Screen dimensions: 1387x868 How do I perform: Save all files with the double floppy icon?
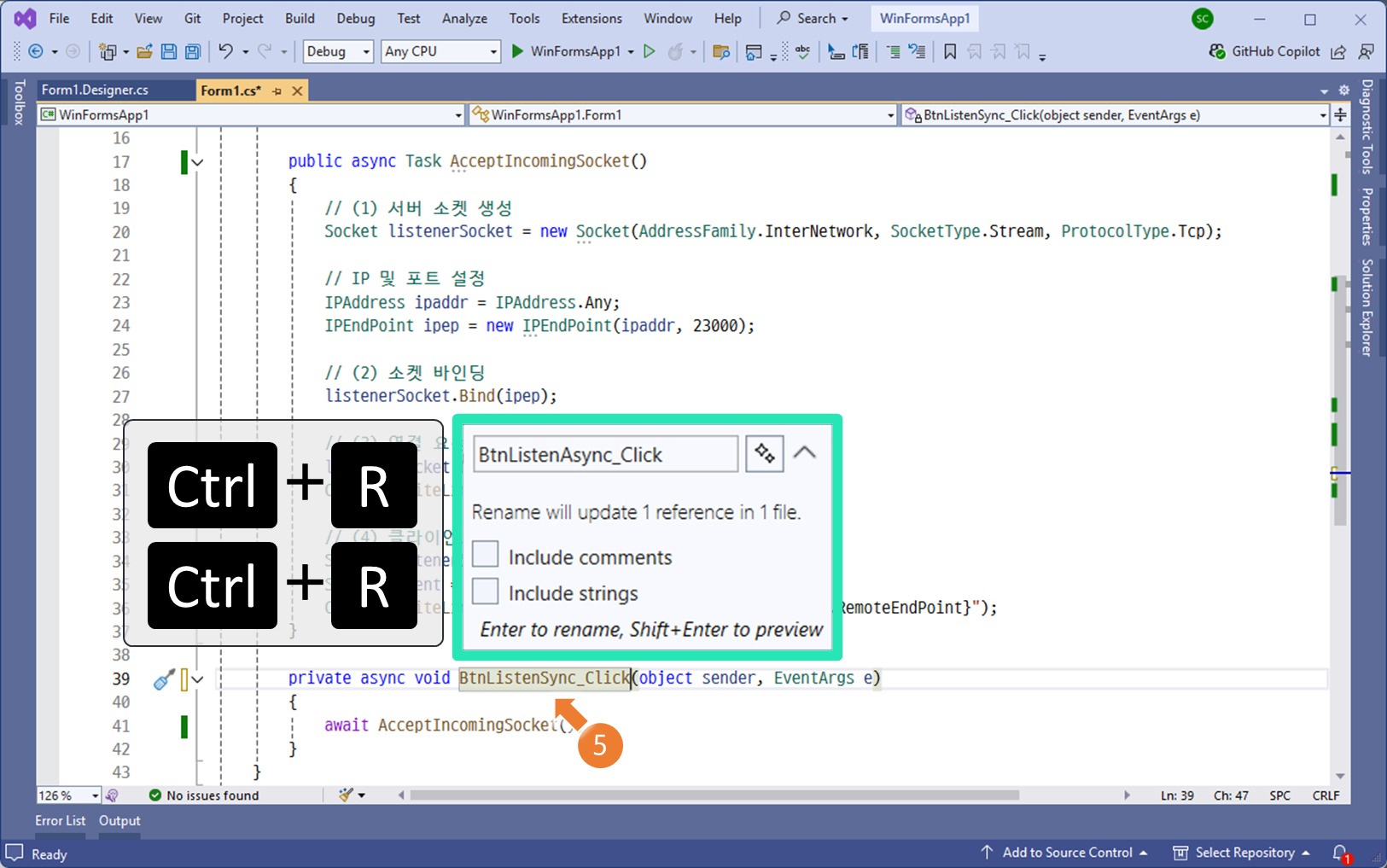[193, 51]
